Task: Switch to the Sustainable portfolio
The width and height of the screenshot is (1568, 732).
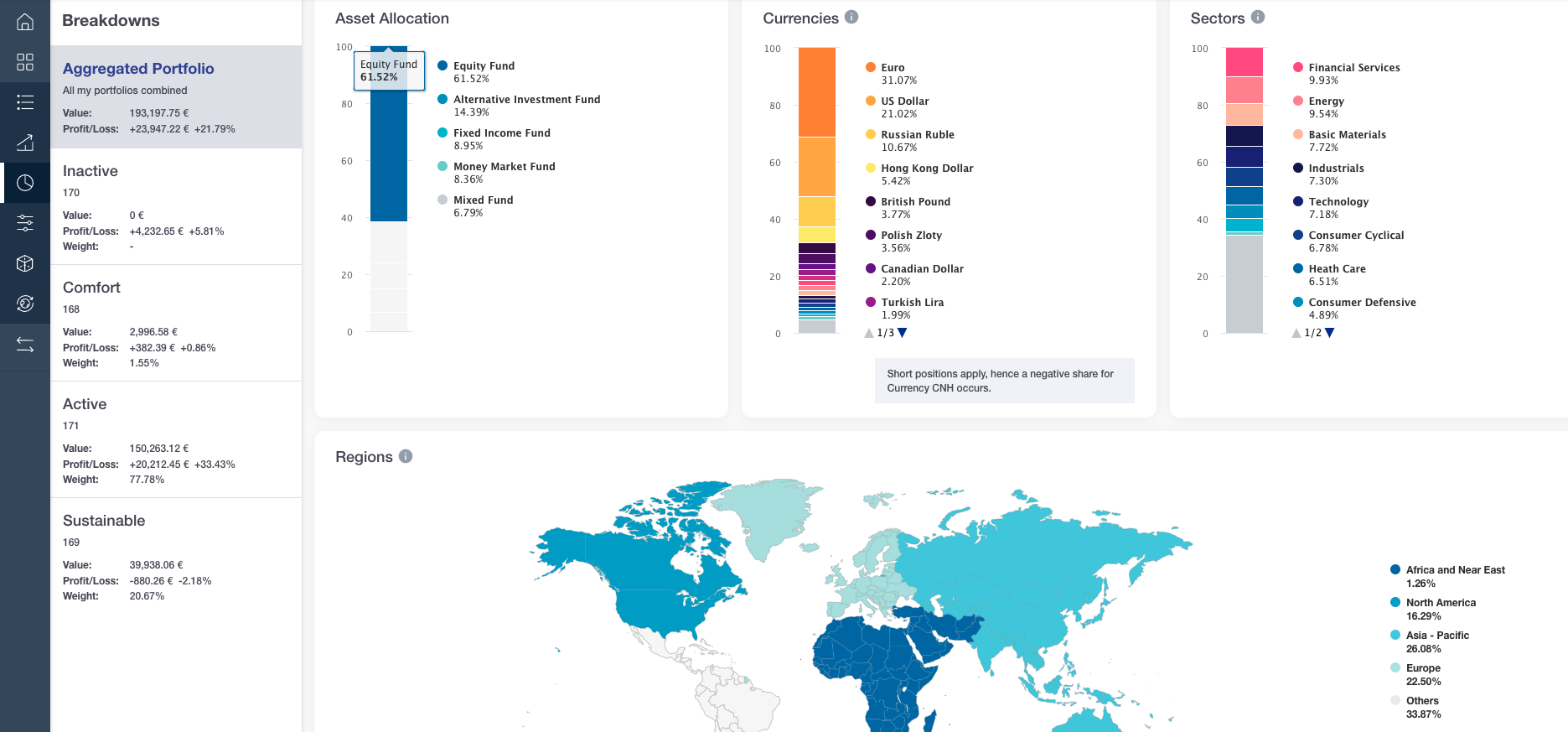Action: point(104,521)
